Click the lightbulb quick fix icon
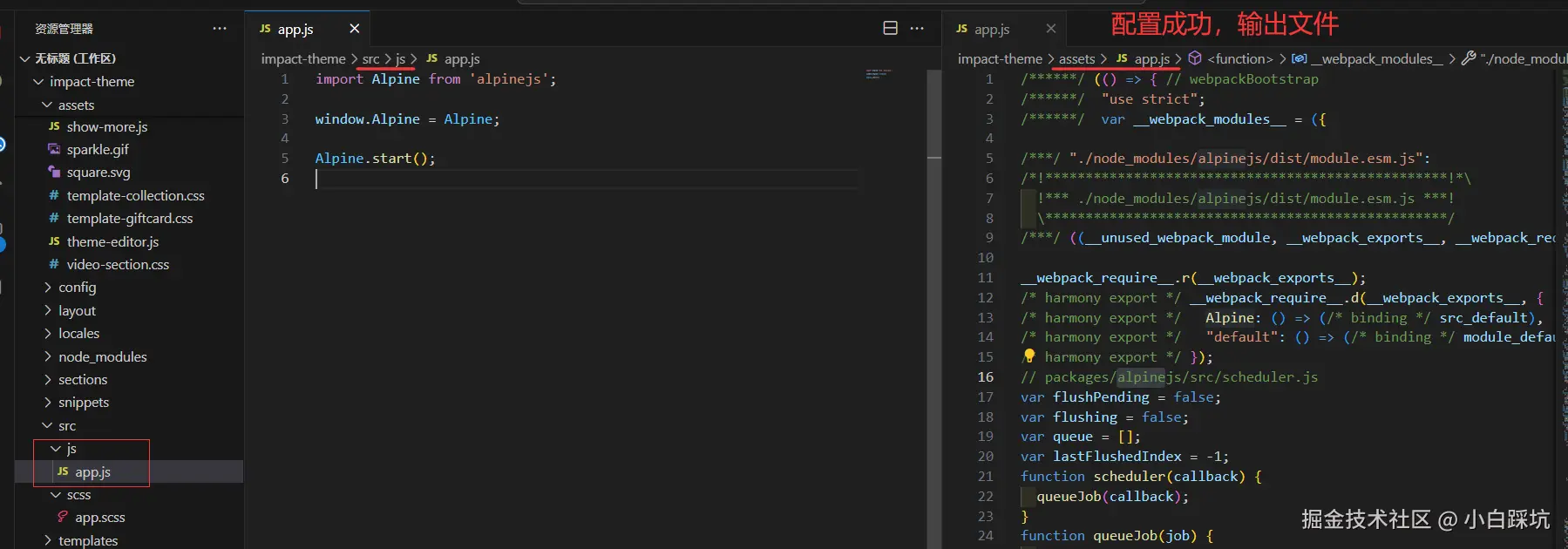 [1029, 356]
